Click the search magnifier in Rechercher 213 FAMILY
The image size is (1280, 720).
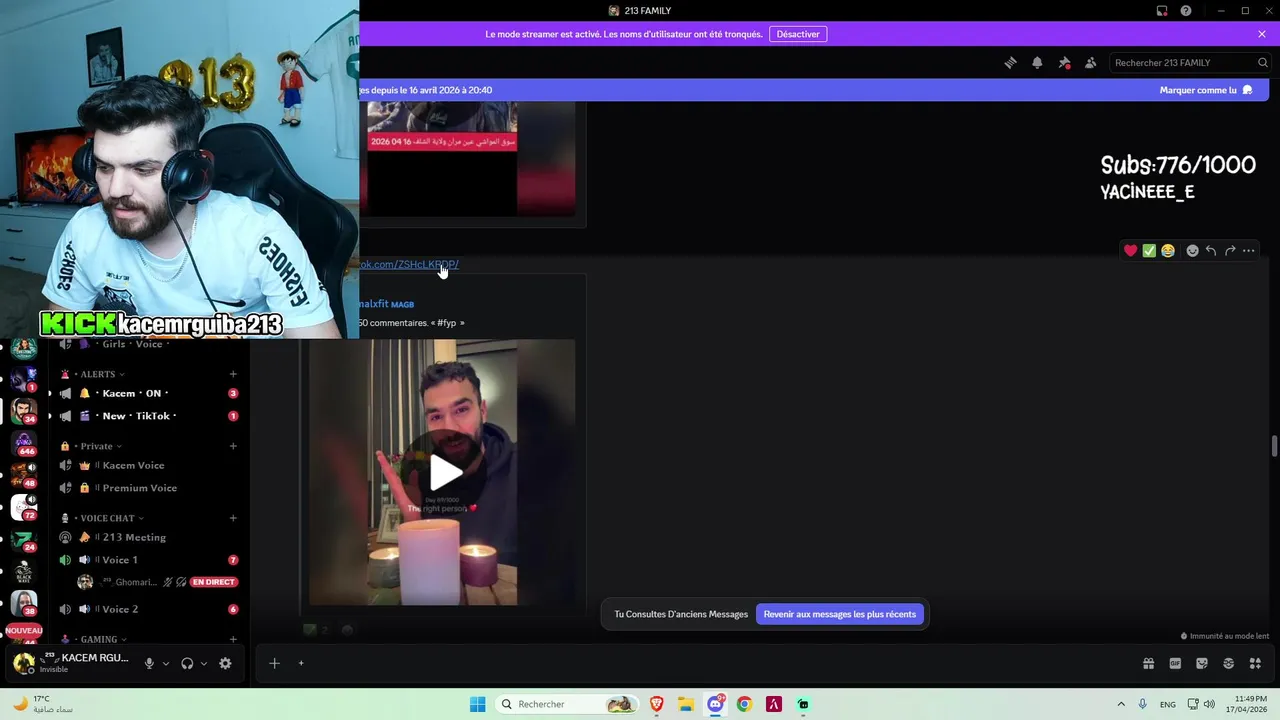pyautogui.click(x=1263, y=62)
